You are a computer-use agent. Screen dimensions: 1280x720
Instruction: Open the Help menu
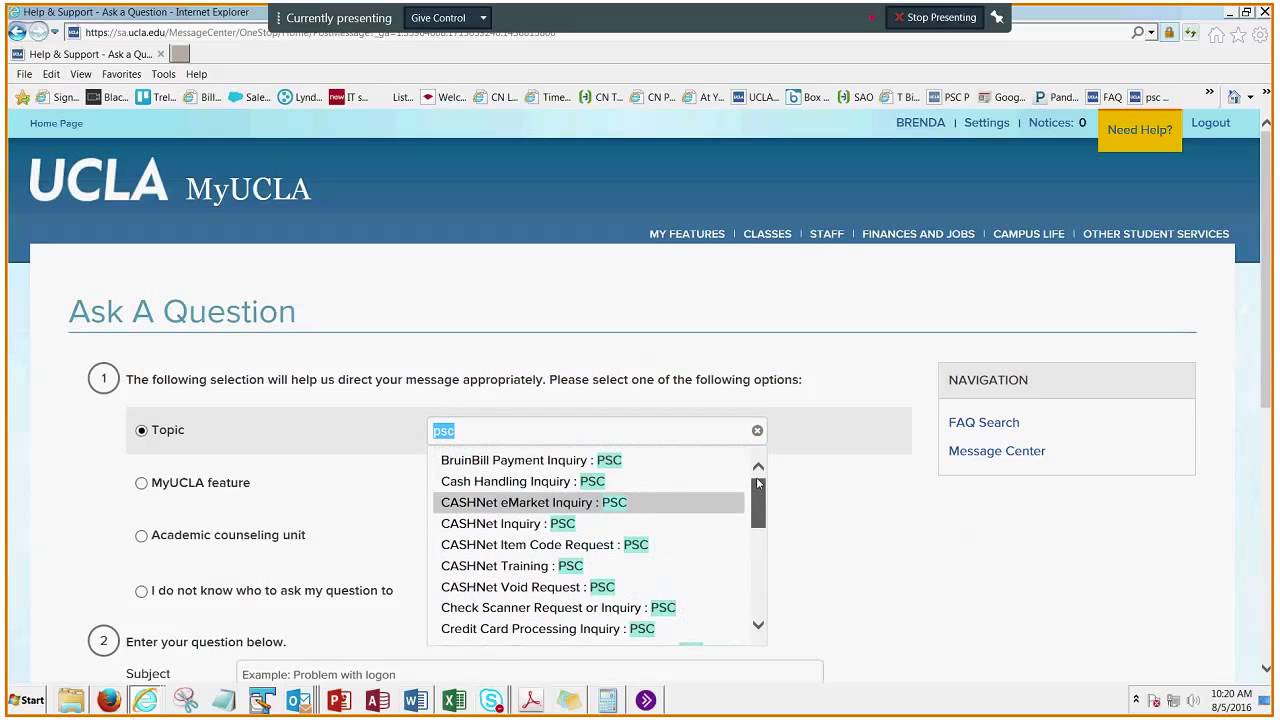coord(196,74)
